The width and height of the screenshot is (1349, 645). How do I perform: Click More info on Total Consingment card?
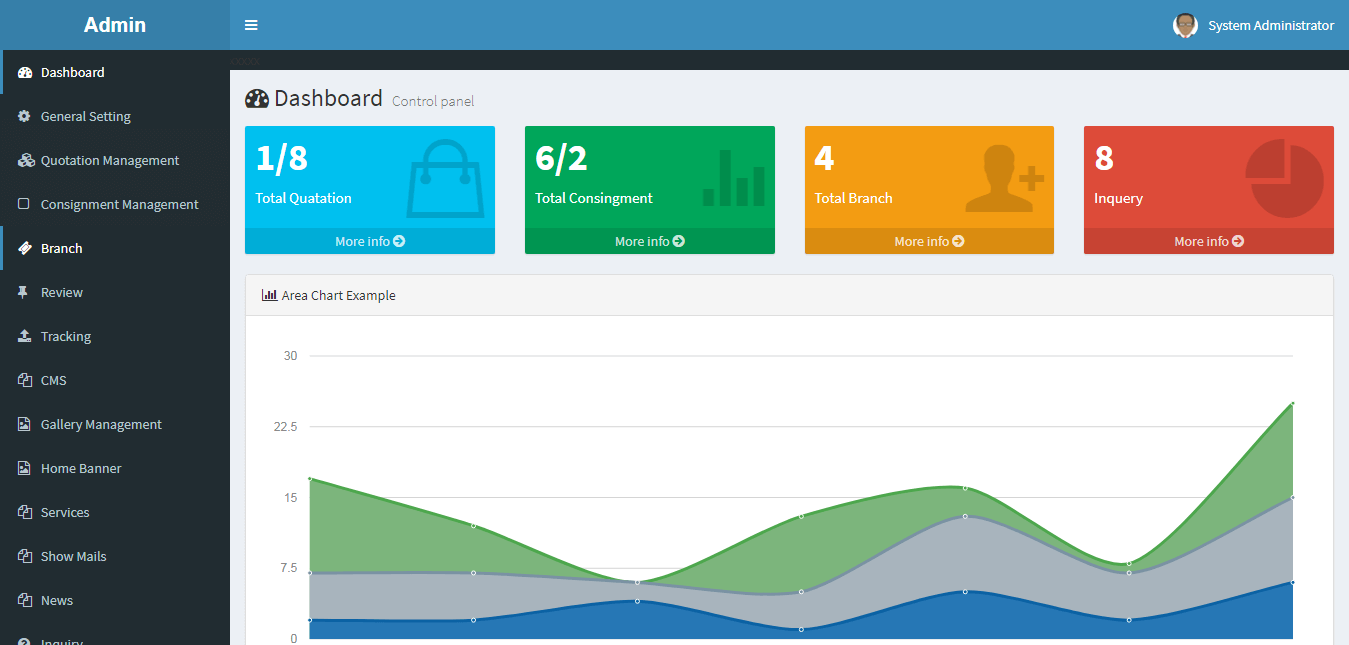pos(649,241)
